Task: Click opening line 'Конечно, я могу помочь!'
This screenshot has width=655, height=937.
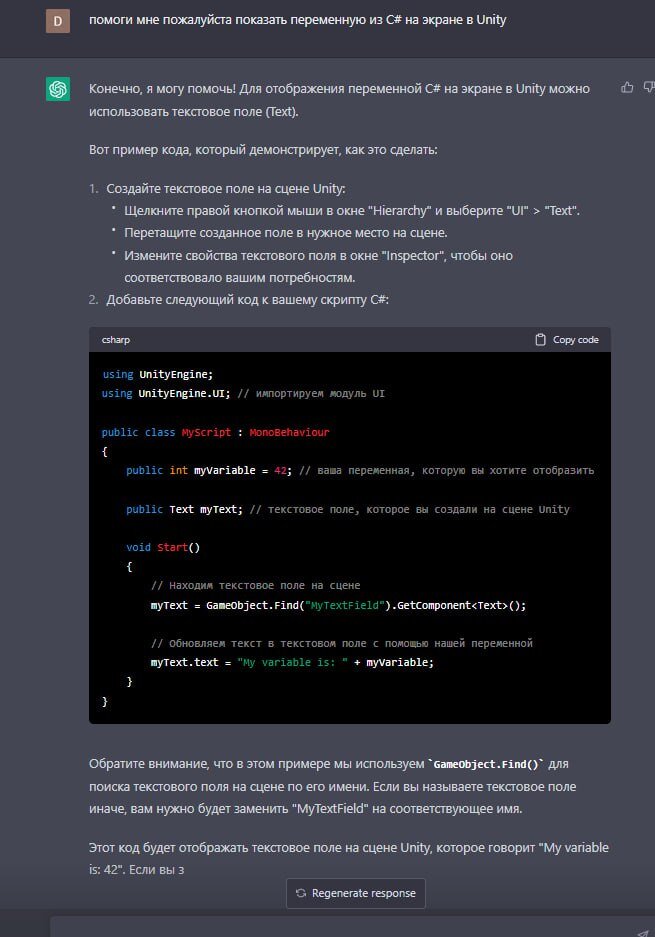Action: 339,100
